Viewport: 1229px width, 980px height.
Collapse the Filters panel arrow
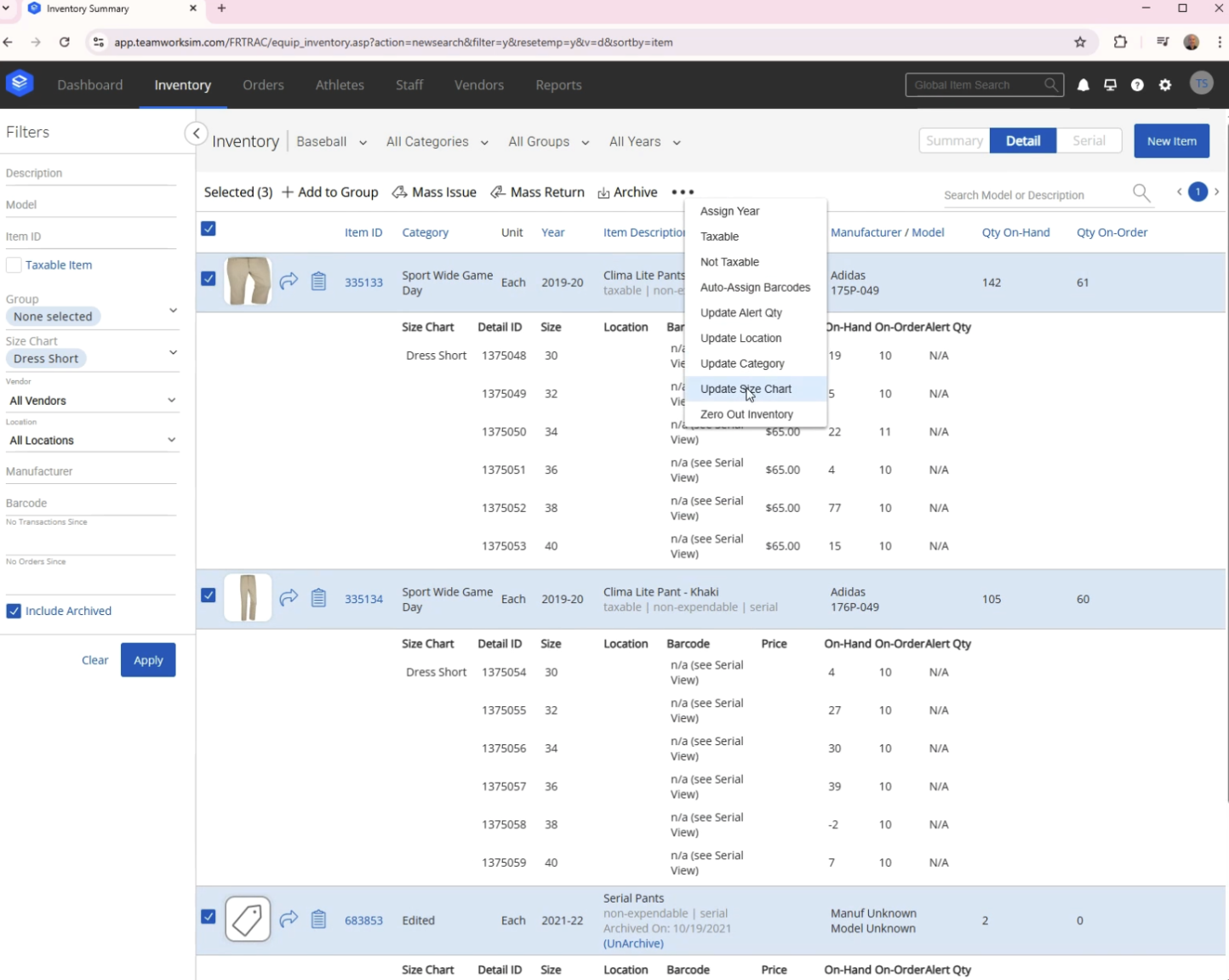tap(196, 134)
